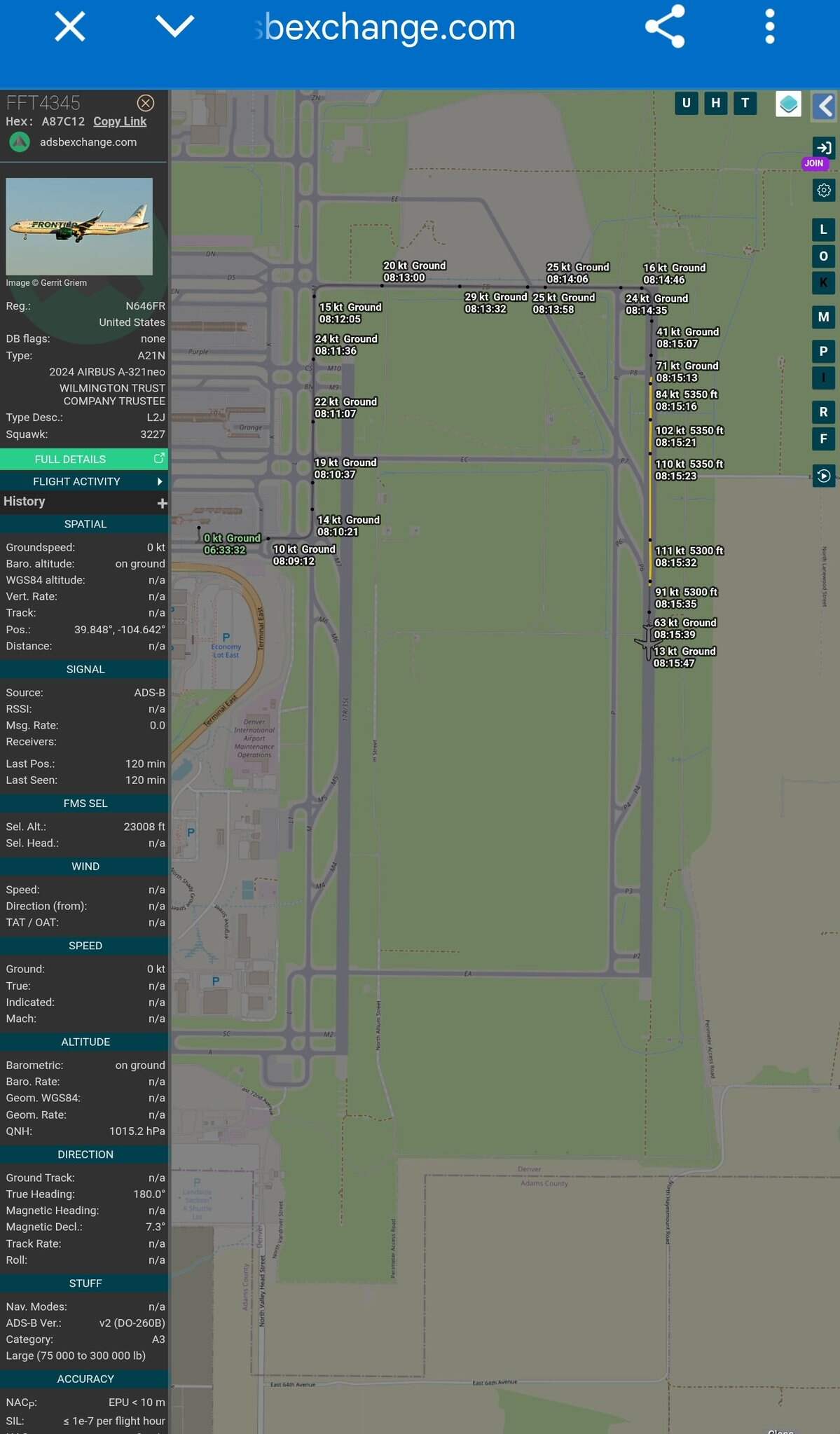Image resolution: width=840 pixels, height=1434 pixels.
Task: Open the three-dot browser menu
Action: pyautogui.click(x=769, y=27)
